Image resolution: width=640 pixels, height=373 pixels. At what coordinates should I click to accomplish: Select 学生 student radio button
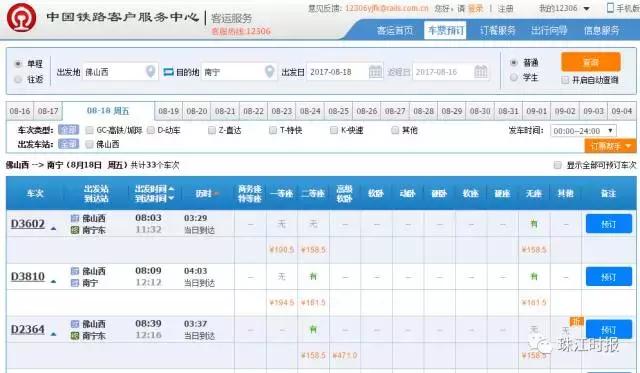(x=514, y=78)
